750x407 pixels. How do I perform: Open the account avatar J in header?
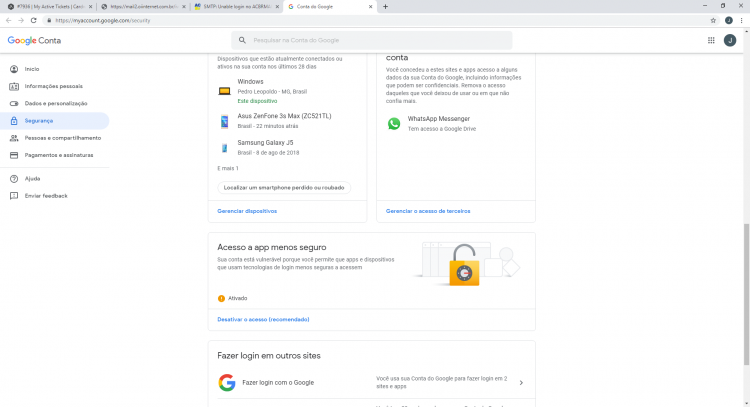729,40
